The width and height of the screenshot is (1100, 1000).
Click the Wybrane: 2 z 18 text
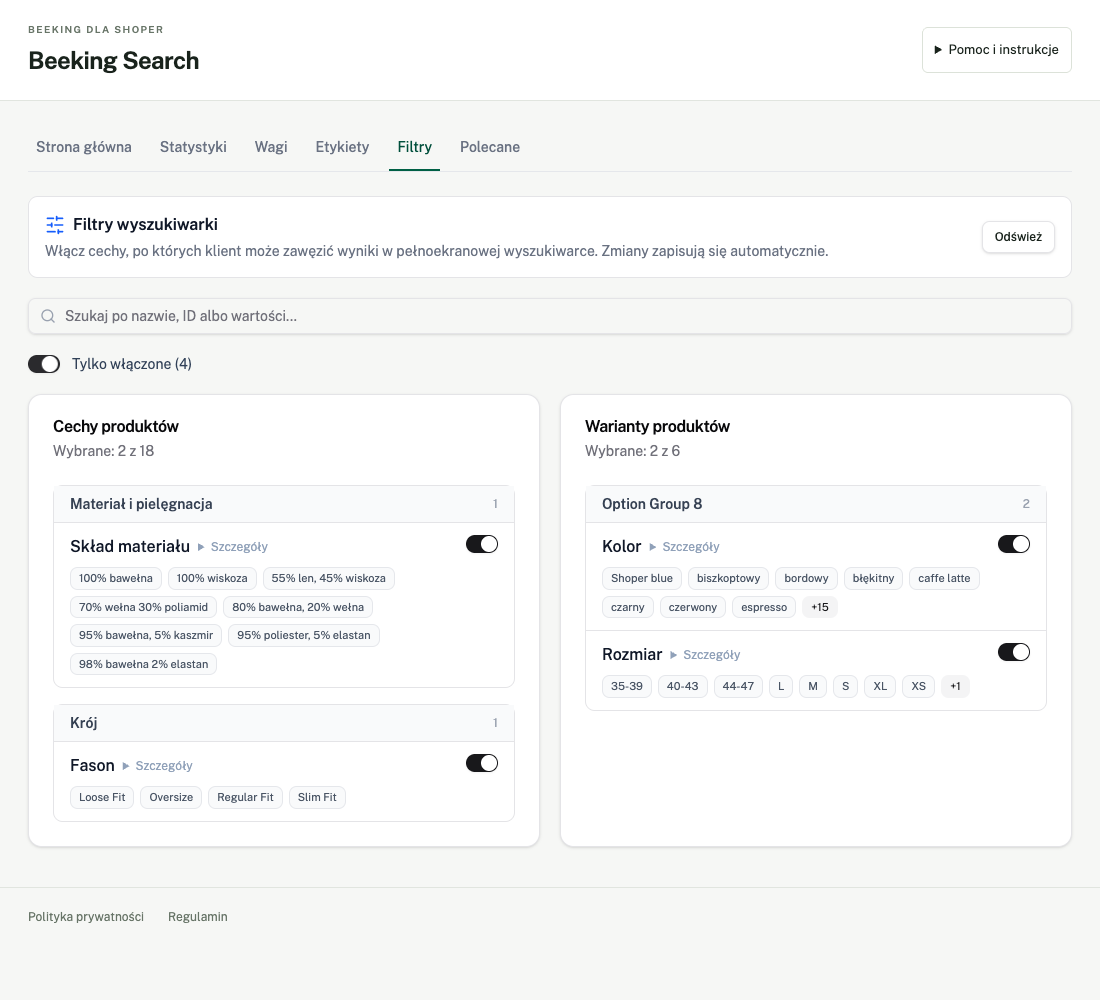tap(104, 451)
